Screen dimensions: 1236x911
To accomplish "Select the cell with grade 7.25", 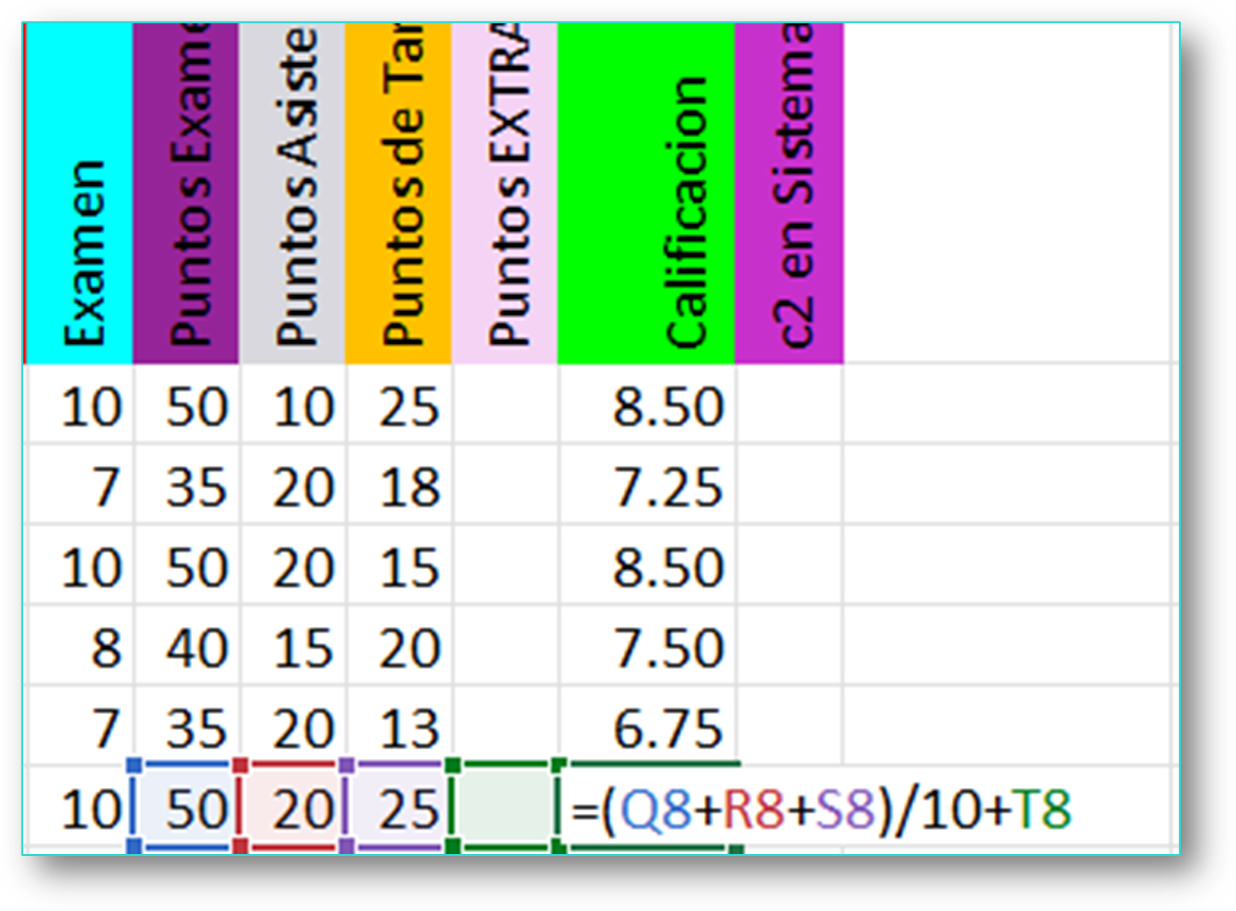I will (x=646, y=487).
